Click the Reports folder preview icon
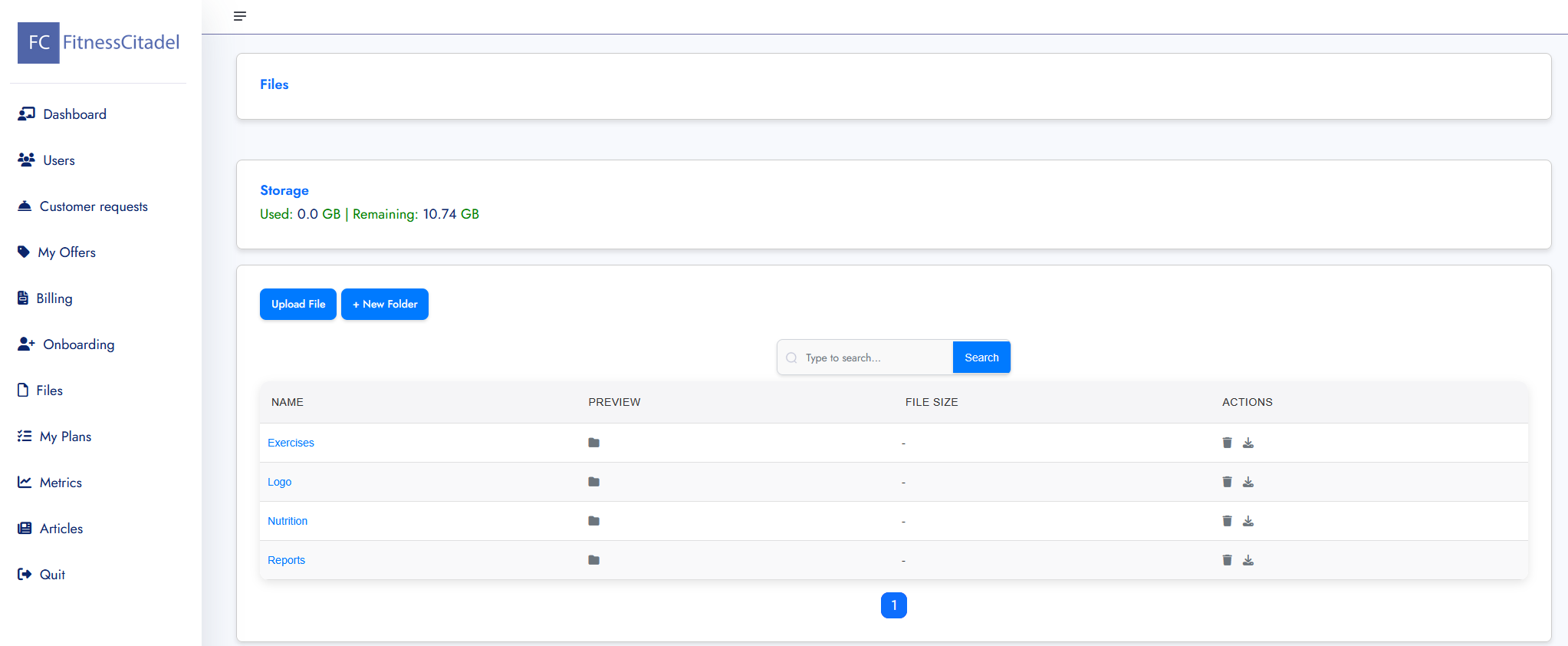The image size is (1568, 646). 593,560
